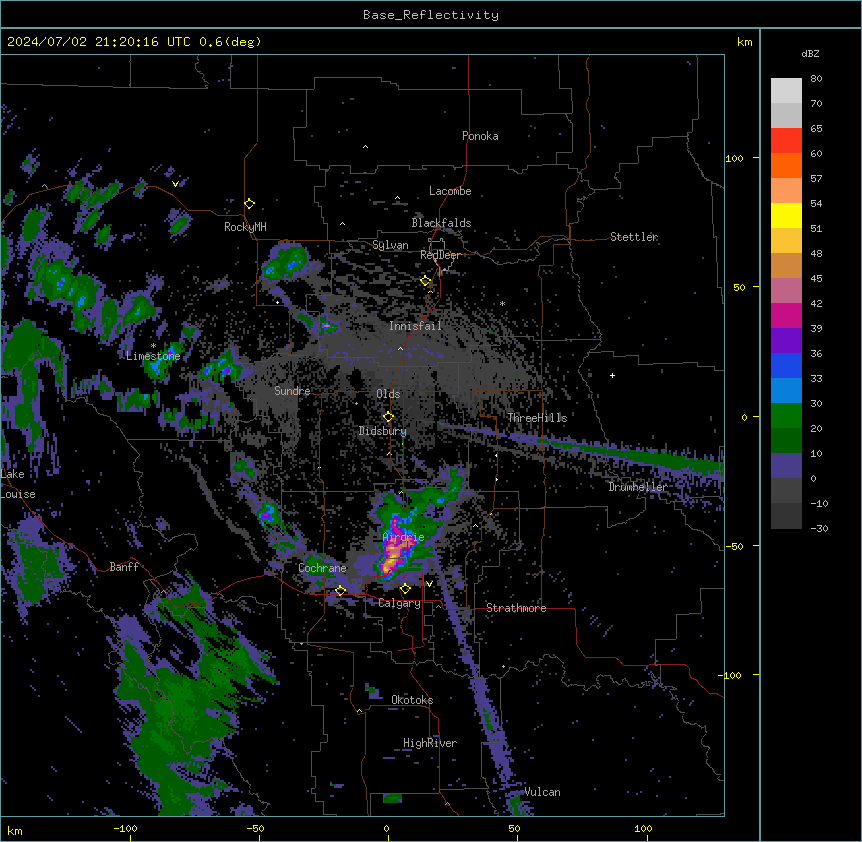Click the Okotoks town label
862x842 pixels.
(412, 700)
